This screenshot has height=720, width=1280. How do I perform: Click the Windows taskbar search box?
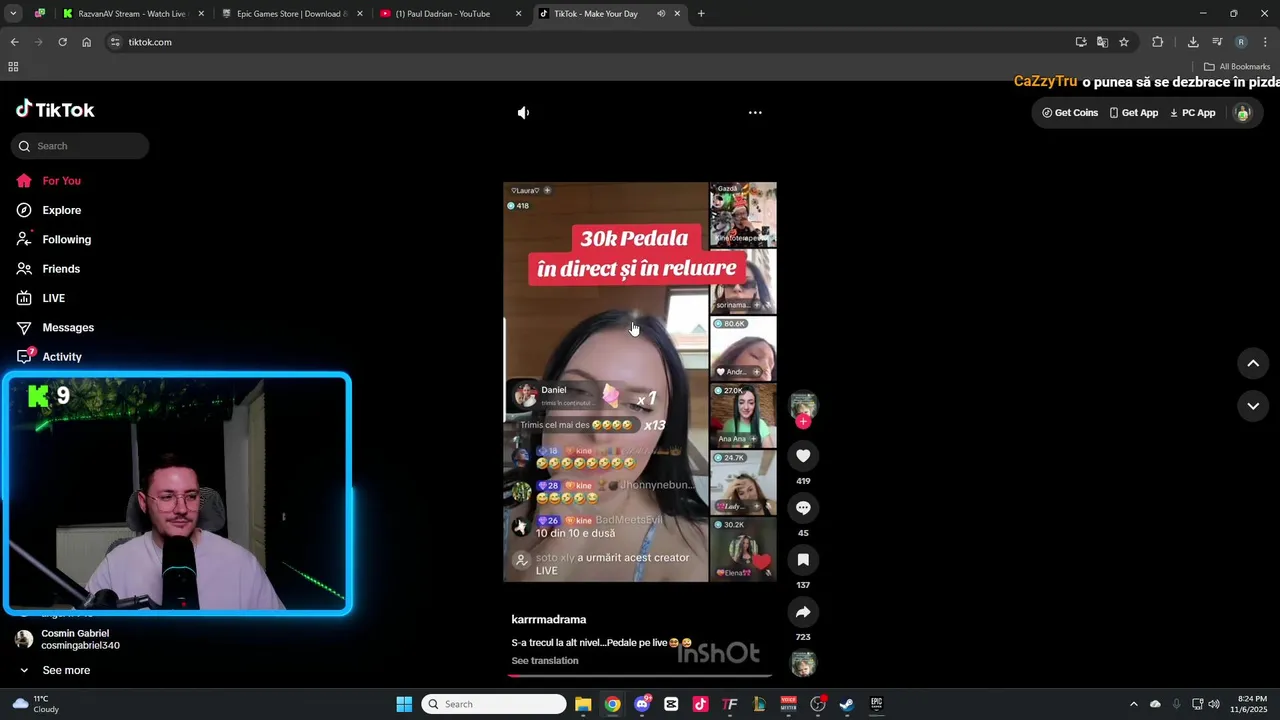(x=494, y=704)
